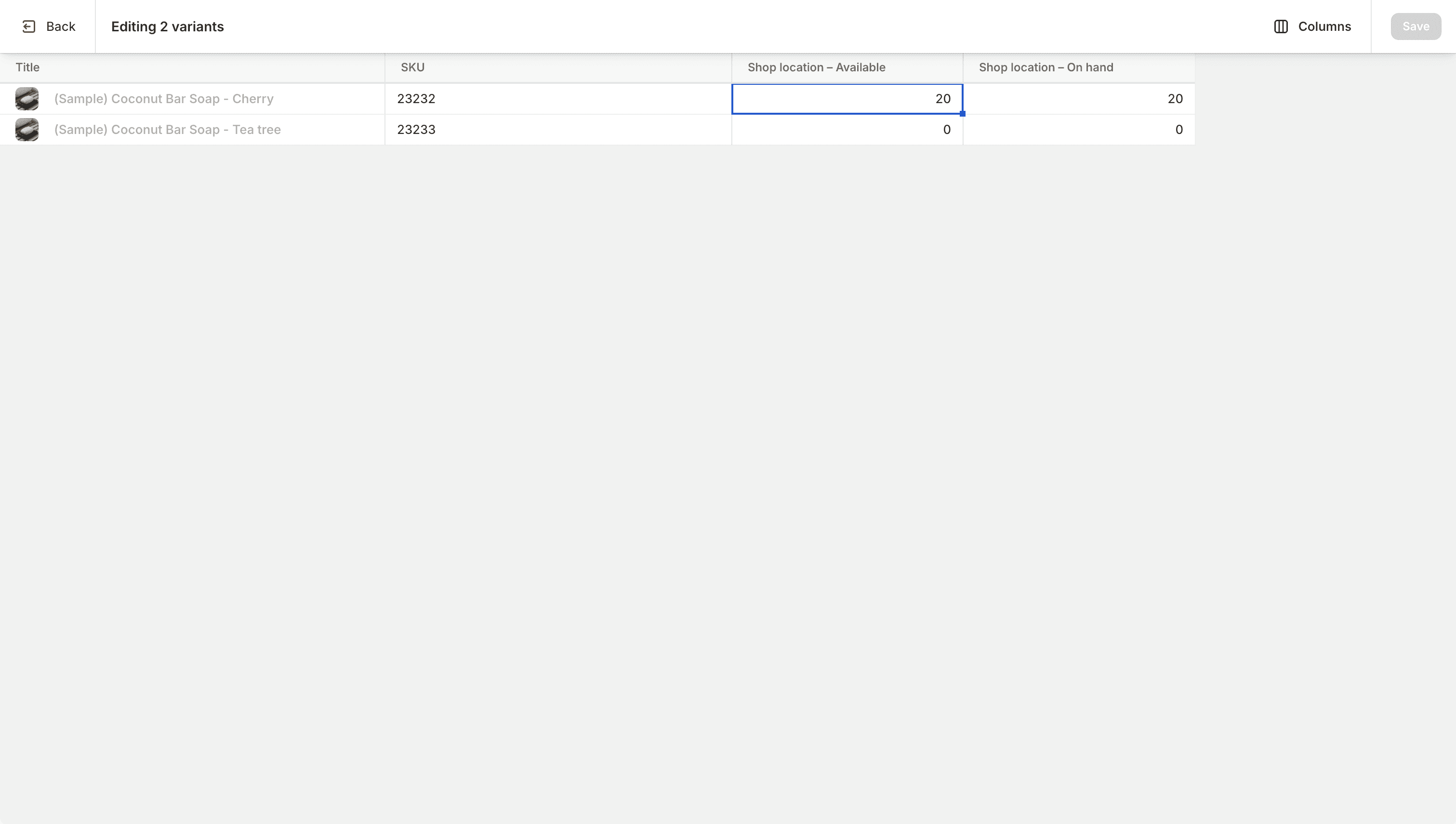Edit the Available quantity of 0 for Tea tree

pos(847,130)
